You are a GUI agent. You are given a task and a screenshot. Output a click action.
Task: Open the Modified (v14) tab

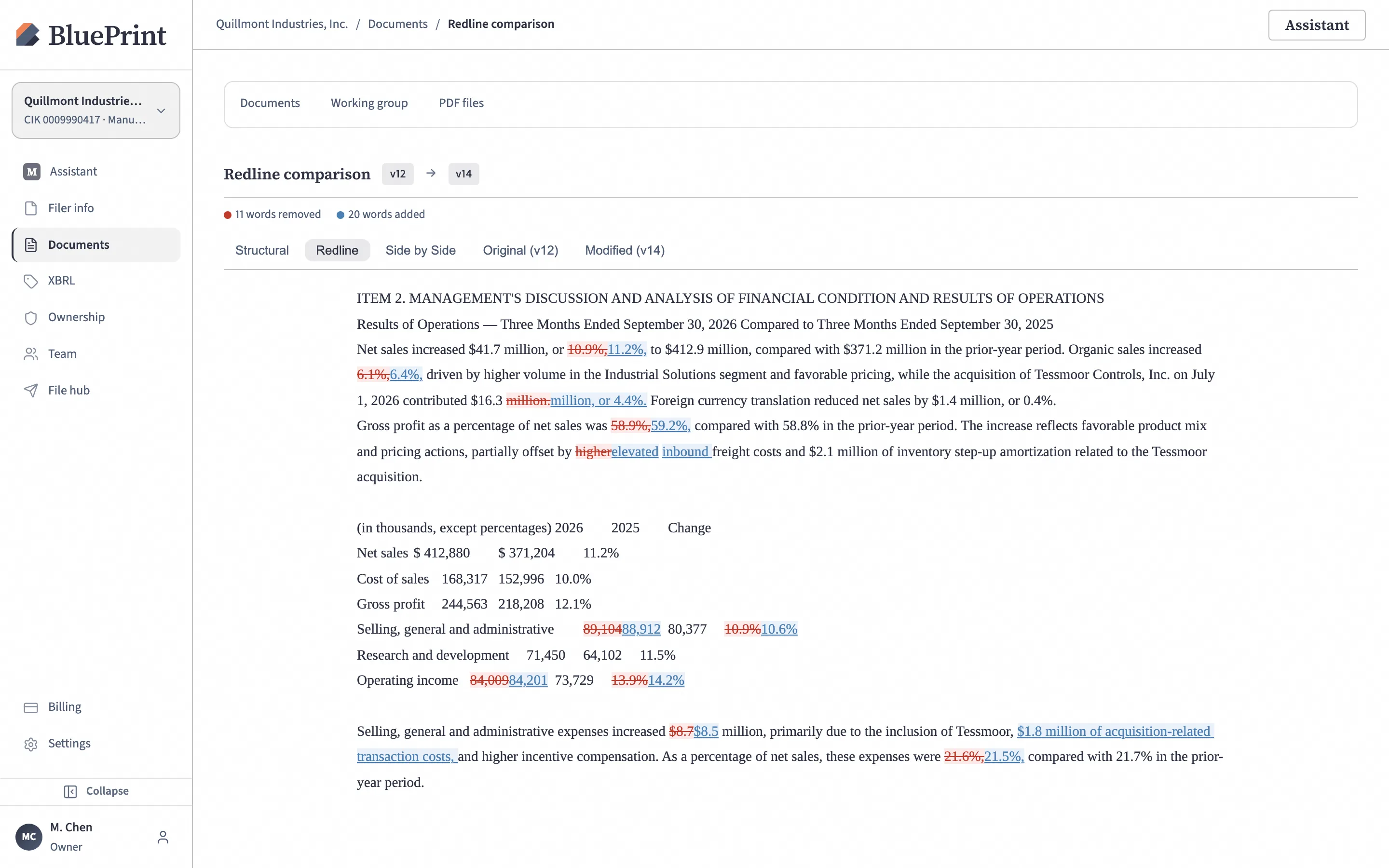point(625,250)
